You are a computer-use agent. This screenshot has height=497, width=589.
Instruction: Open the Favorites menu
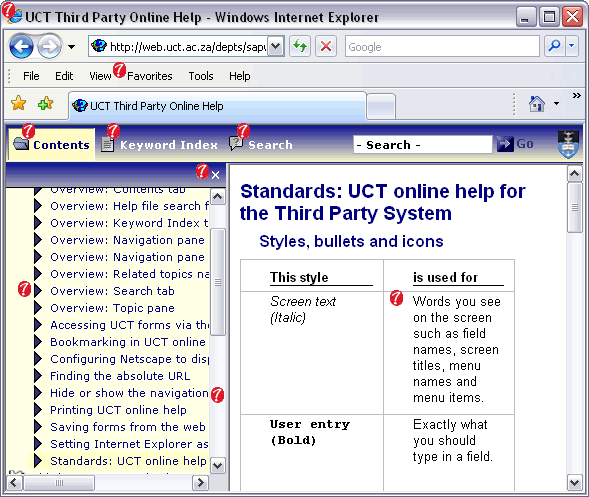tap(150, 76)
